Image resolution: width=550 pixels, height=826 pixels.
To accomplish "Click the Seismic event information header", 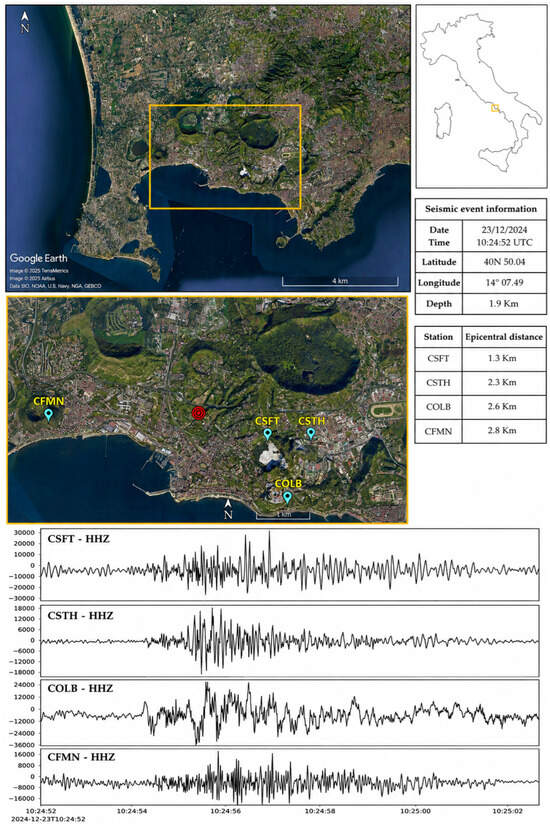I will click(x=480, y=209).
